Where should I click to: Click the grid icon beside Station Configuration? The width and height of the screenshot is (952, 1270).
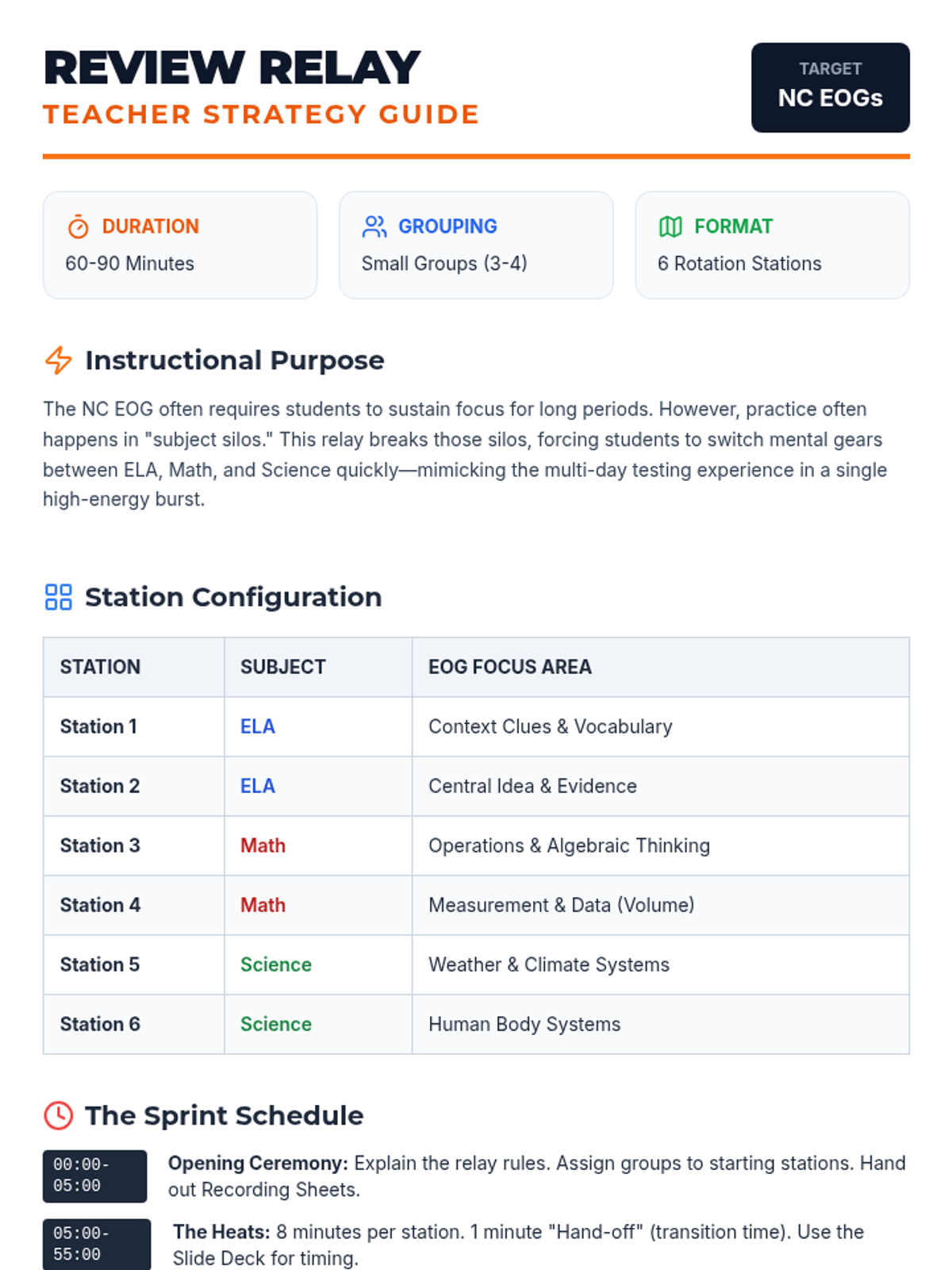(x=59, y=597)
